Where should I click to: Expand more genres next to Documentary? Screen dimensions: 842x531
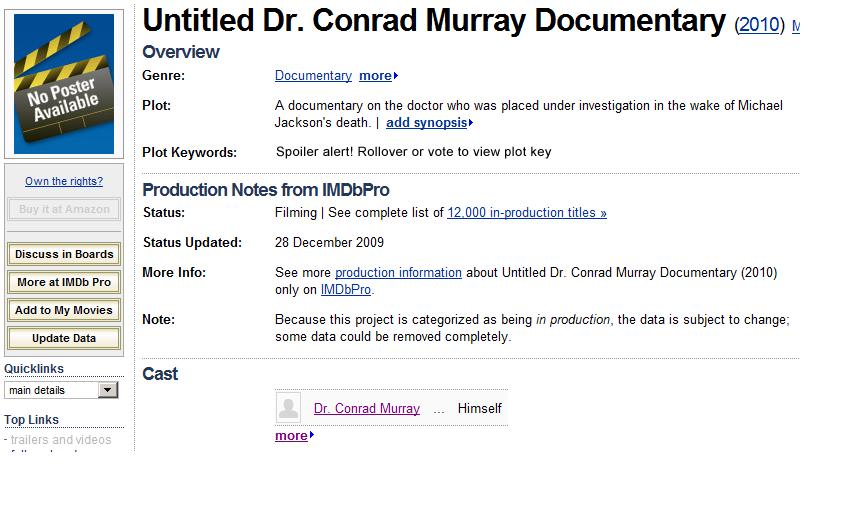coord(378,76)
